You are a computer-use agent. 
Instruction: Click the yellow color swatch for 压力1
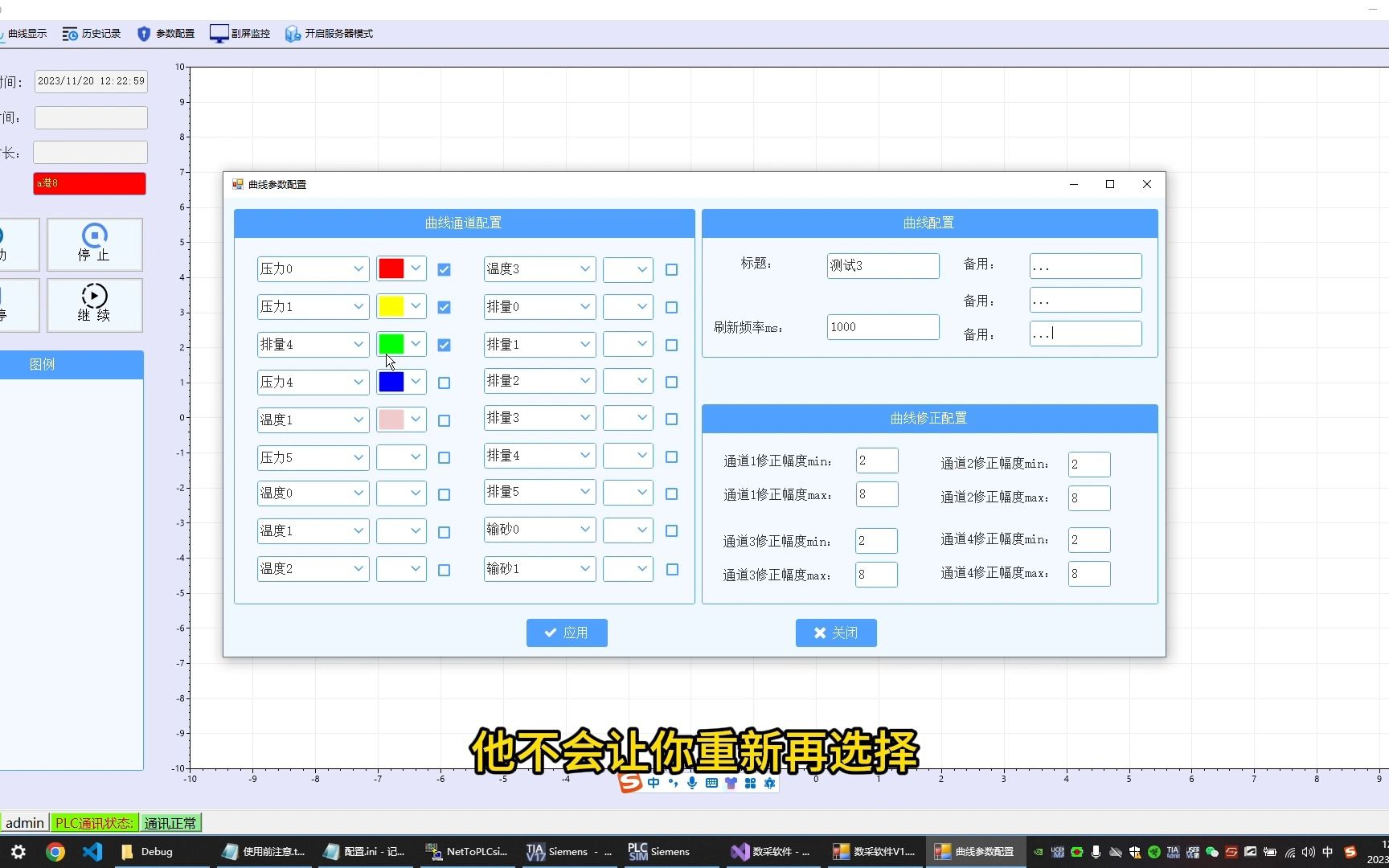(x=391, y=306)
